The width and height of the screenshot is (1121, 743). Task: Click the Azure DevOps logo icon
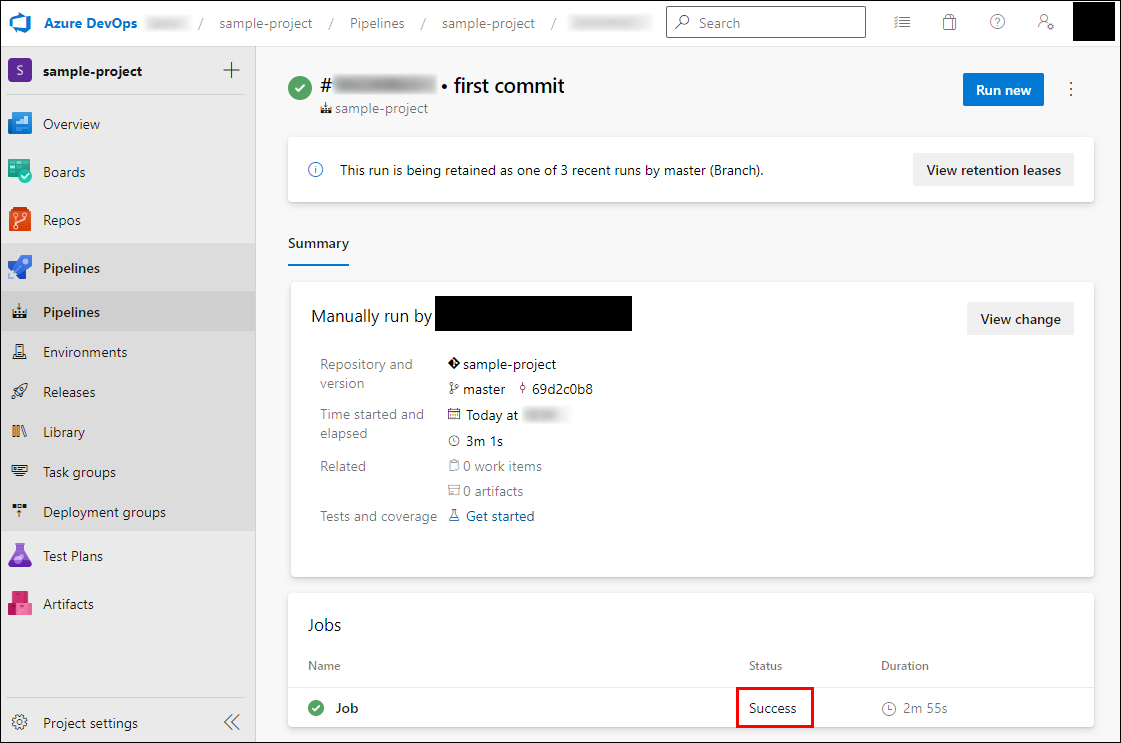point(21,23)
